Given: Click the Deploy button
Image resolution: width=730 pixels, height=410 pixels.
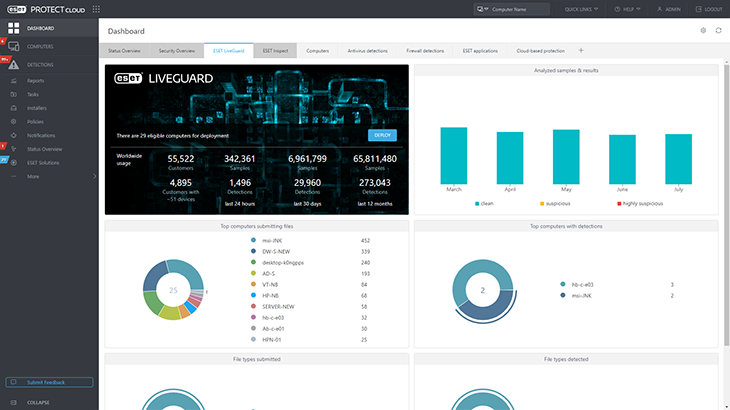Looking at the screenshot, I should coord(382,135).
